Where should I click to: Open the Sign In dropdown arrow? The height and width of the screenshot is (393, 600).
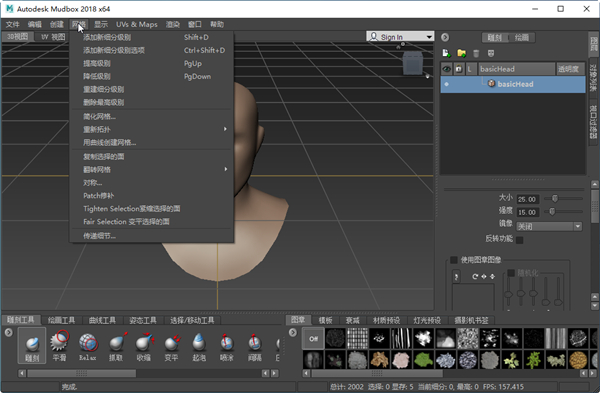click(x=429, y=37)
